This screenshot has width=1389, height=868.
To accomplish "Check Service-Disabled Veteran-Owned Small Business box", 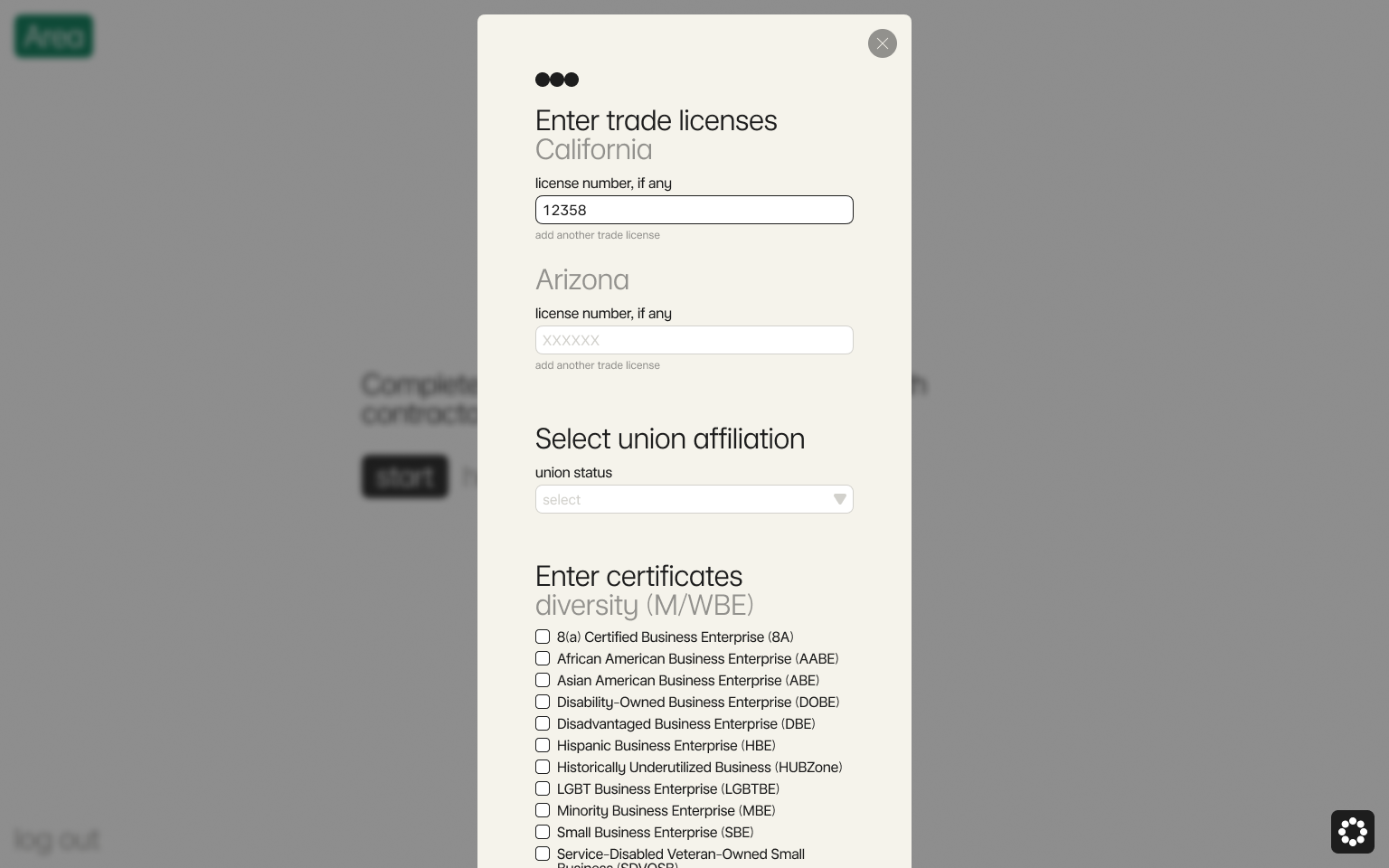I will [543, 854].
